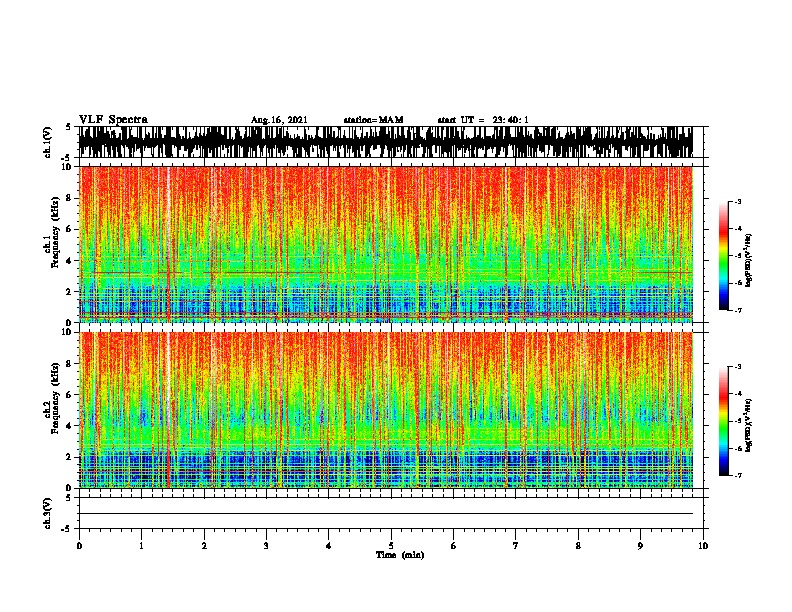Click the ch.2 spectrogram panel

point(385,410)
